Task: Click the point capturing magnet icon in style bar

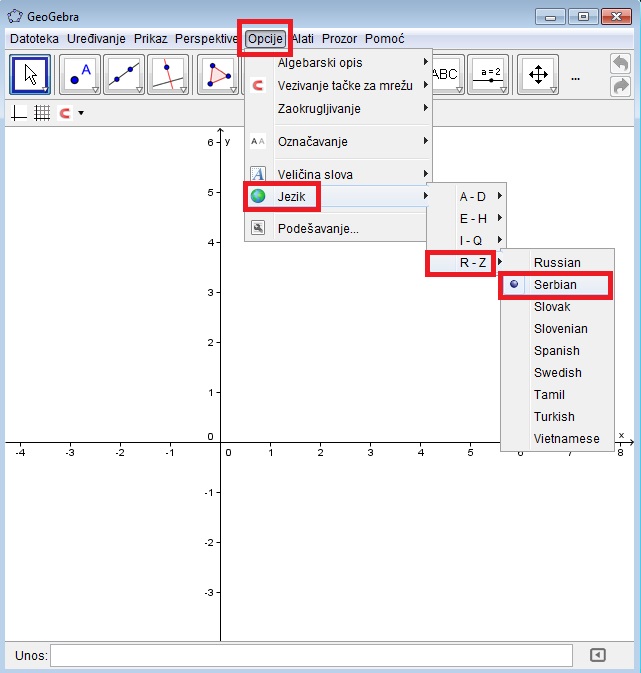Action: coord(65,113)
